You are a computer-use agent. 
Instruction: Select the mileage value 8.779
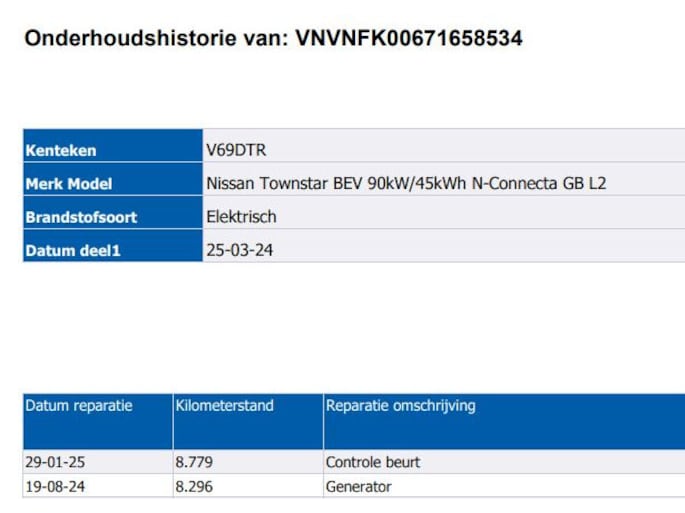pyautogui.click(x=194, y=463)
